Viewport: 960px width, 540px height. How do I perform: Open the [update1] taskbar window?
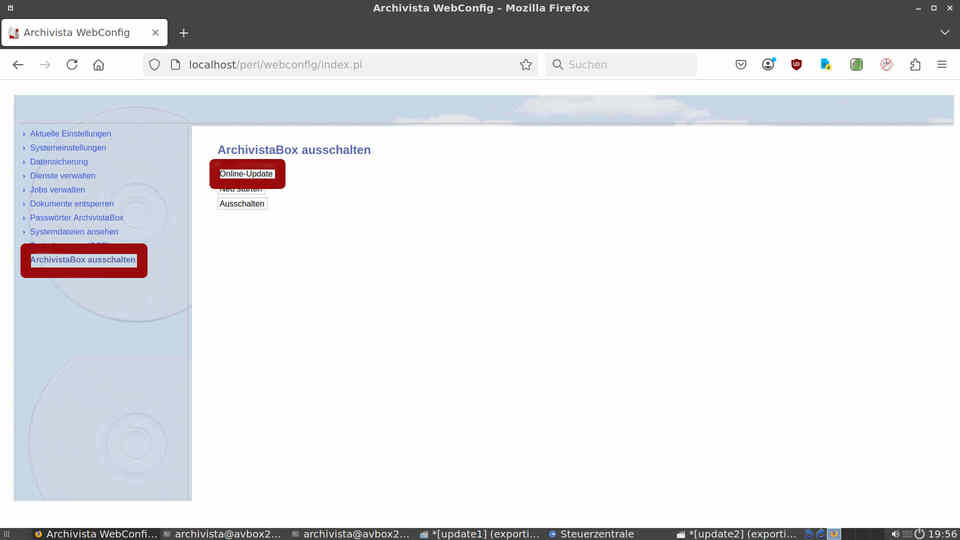[x=479, y=534]
